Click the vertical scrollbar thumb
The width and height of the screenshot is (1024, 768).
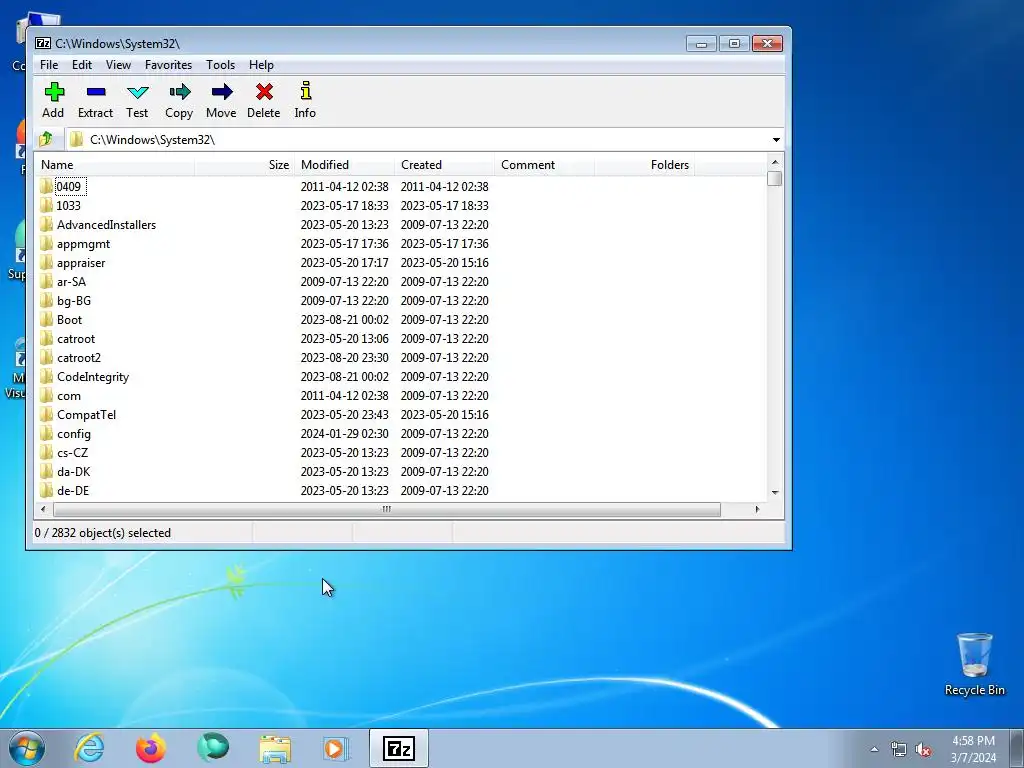[775, 178]
